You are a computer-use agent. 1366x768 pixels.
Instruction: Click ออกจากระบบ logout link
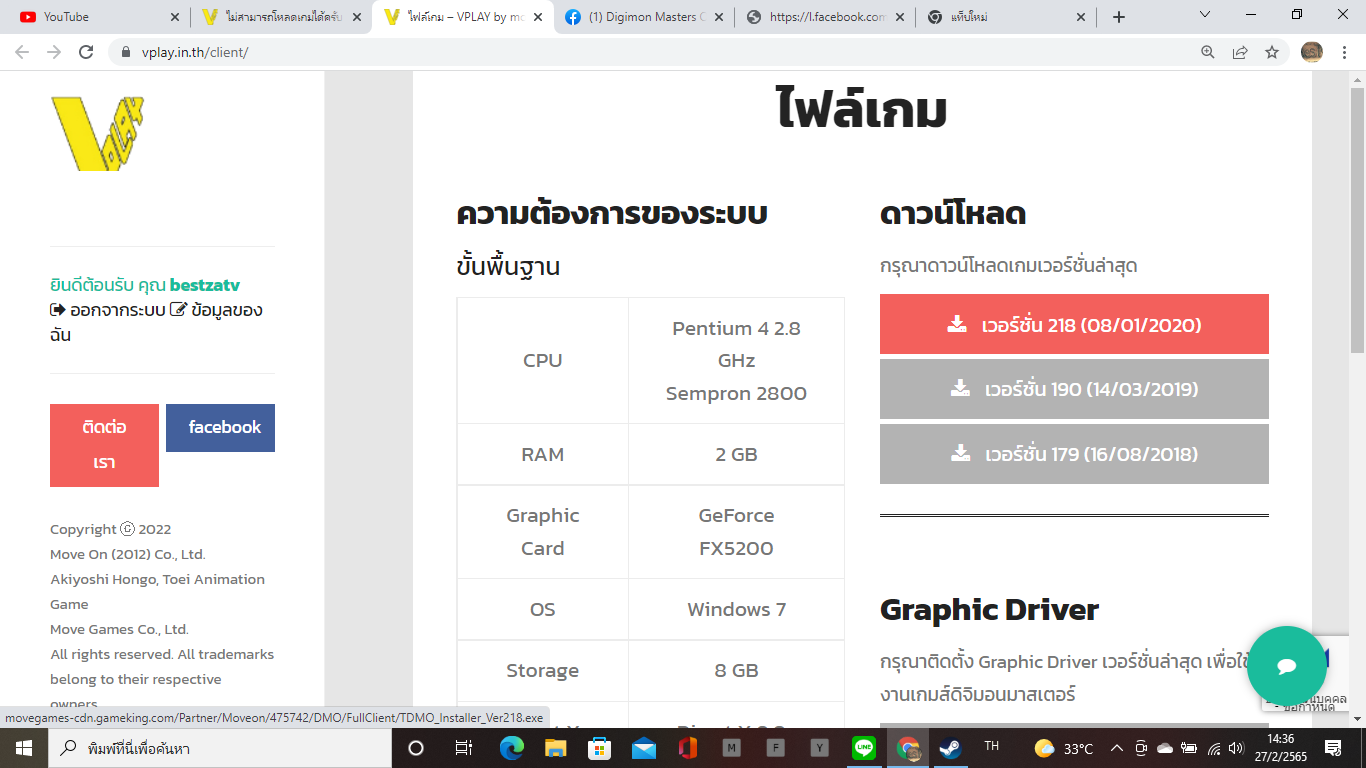107,310
